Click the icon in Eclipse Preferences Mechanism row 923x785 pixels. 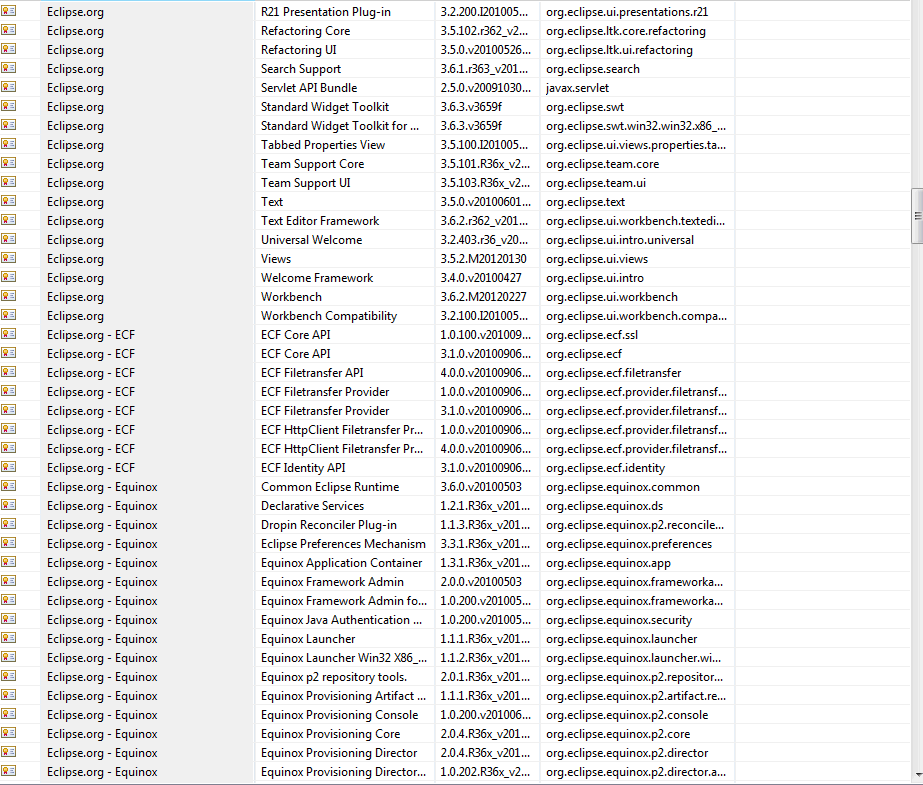pos(8,543)
